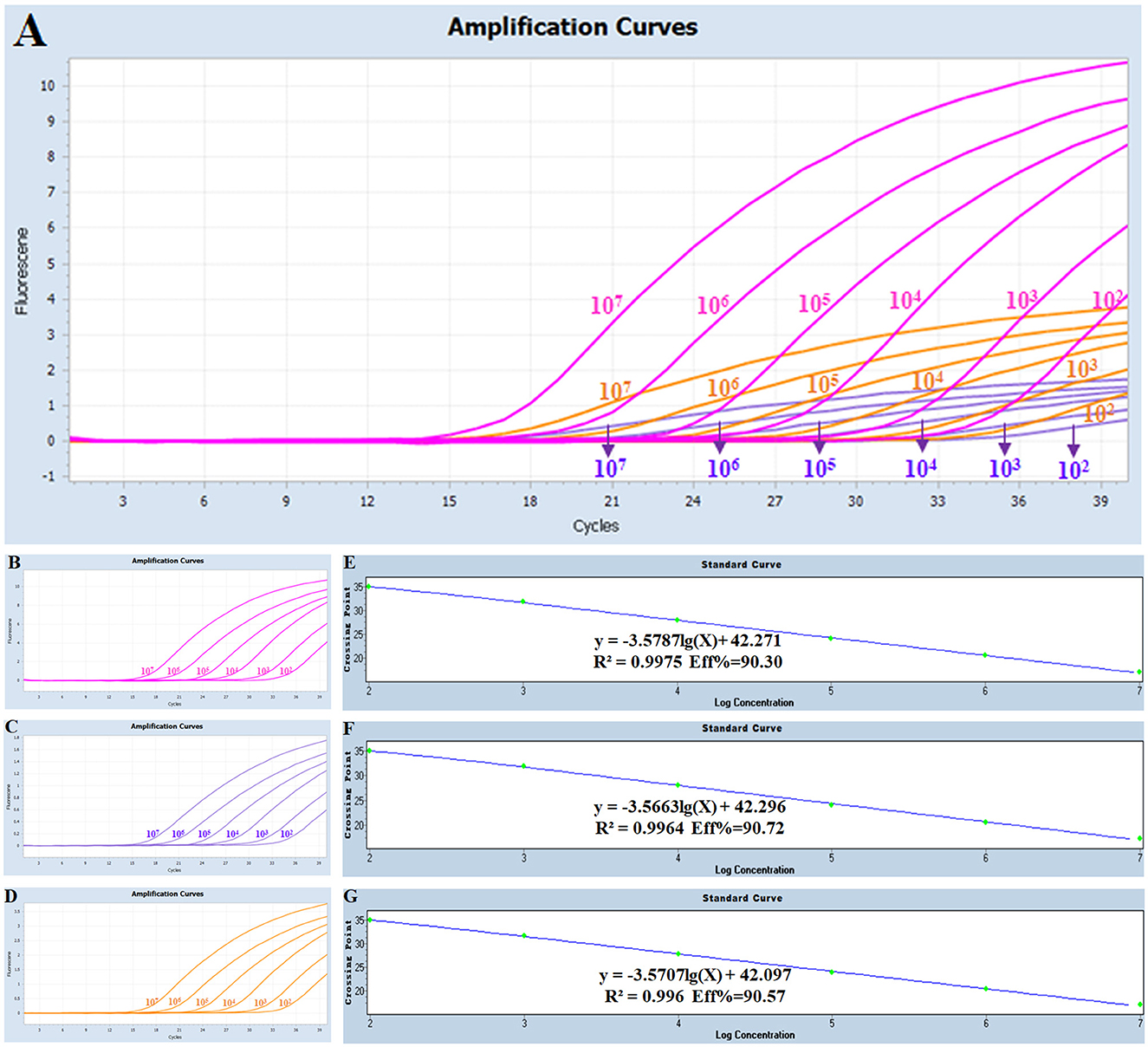Viewport: 1148px width, 1047px height.
Task: Click the panel letter 'C'
Action: (12, 726)
